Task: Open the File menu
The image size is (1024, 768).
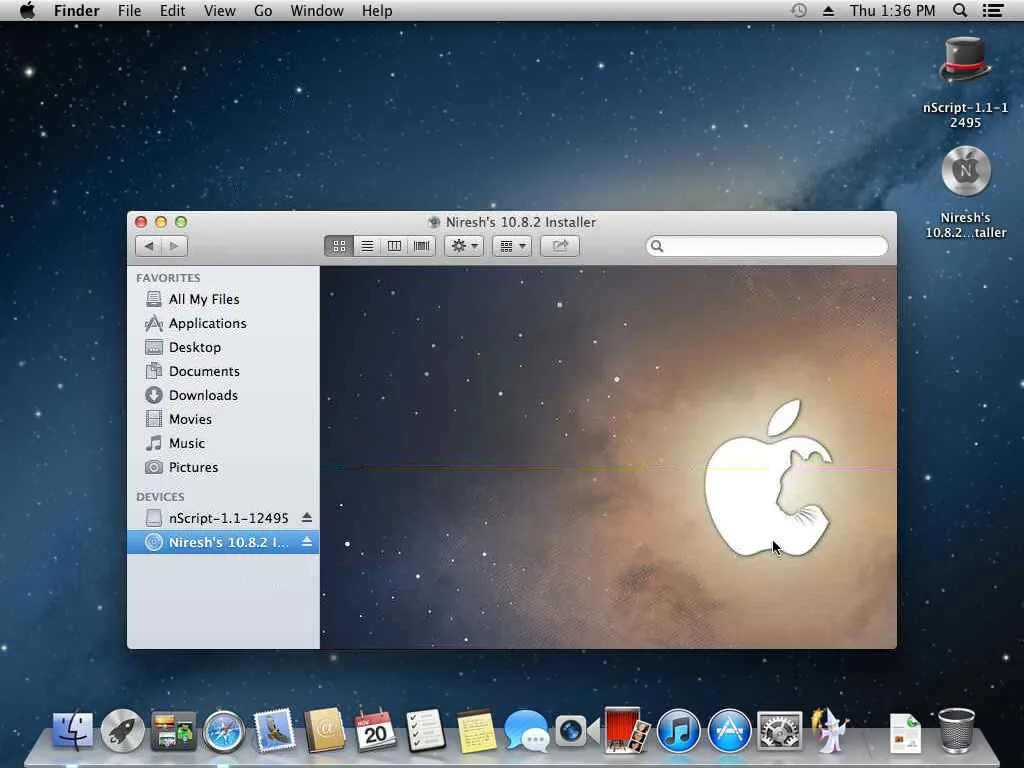Action: pyautogui.click(x=129, y=10)
